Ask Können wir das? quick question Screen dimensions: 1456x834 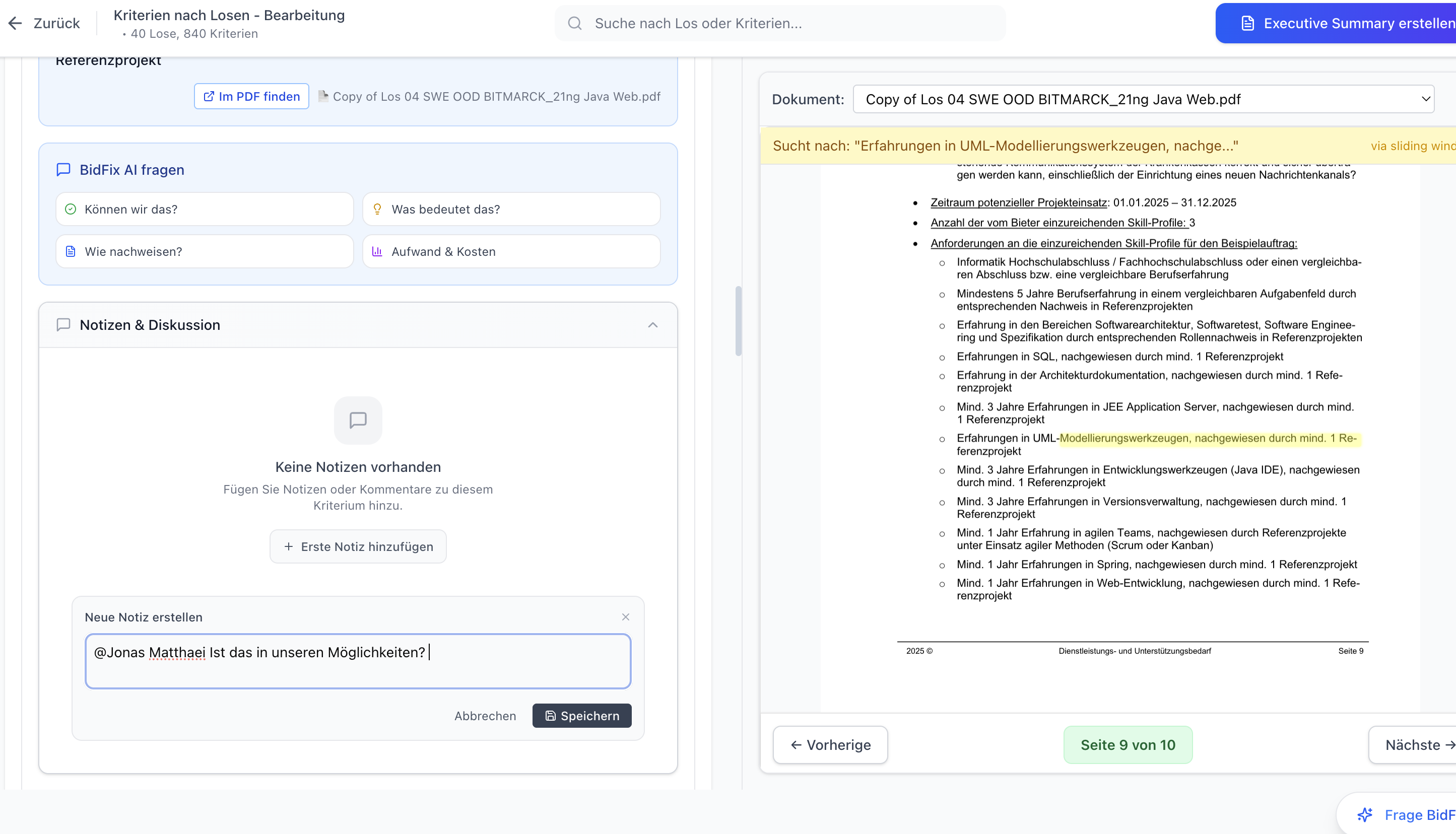point(204,209)
